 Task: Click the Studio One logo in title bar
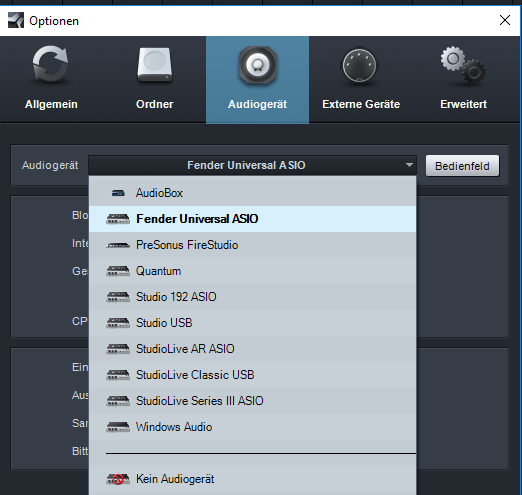point(16,20)
